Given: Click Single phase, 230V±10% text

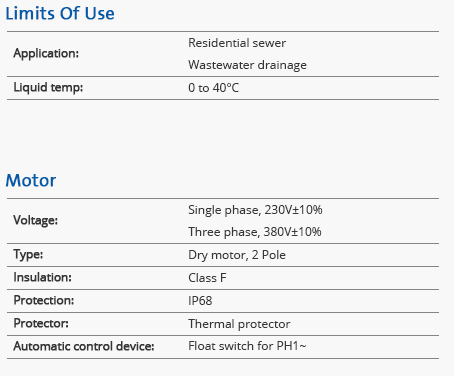Looking at the screenshot, I should tap(255, 210).
